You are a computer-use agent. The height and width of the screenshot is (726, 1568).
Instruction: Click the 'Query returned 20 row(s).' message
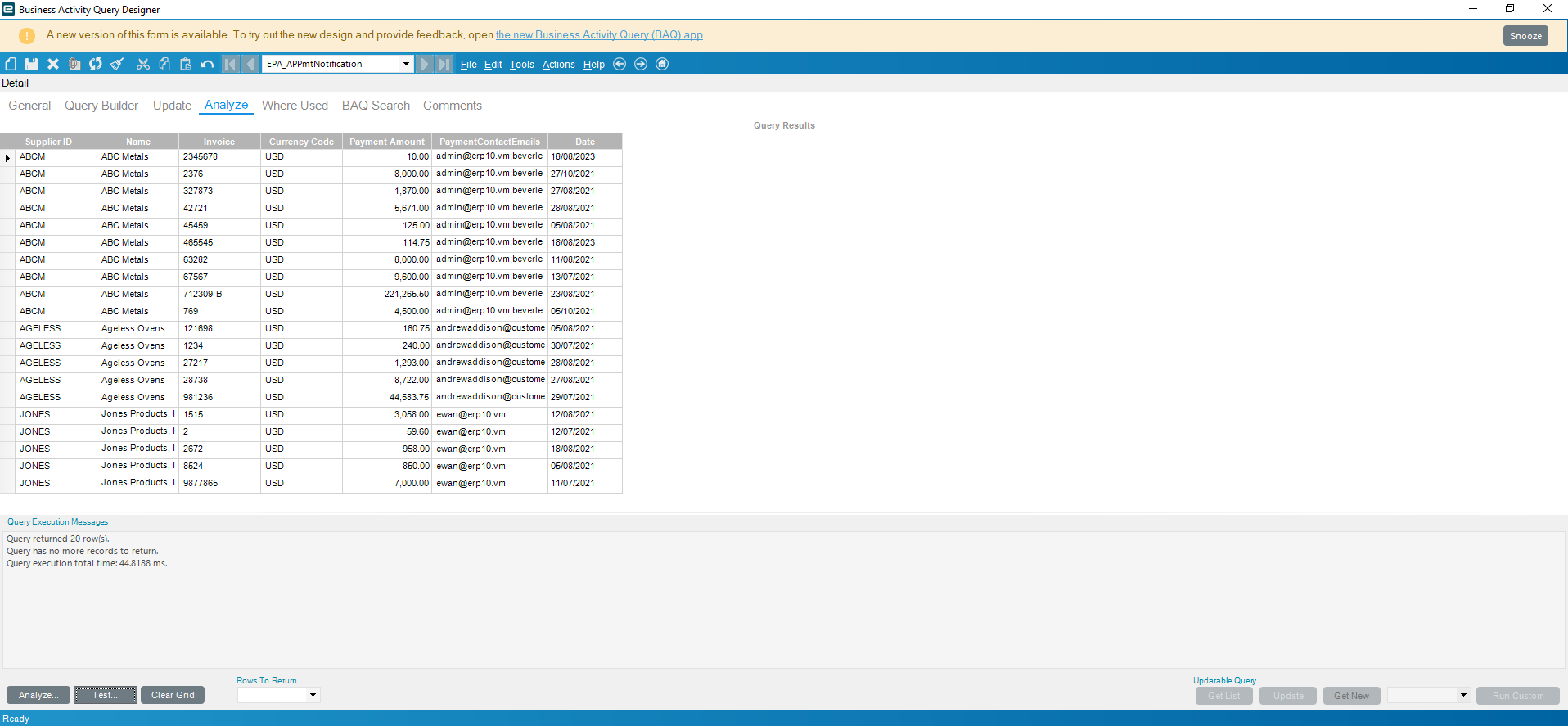pyautogui.click(x=58, y=539)
